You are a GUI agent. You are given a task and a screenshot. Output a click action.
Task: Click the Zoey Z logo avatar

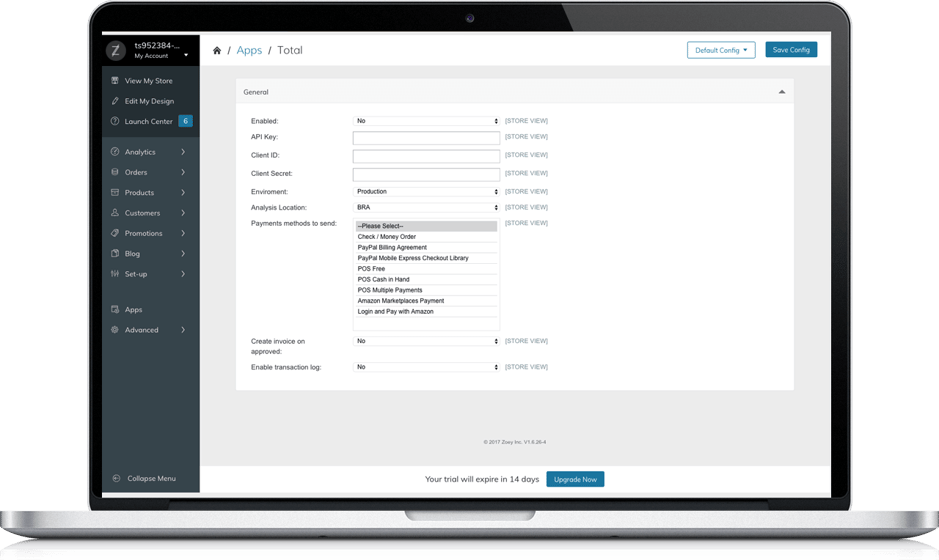pyautogui.click(x=116, y=50)
